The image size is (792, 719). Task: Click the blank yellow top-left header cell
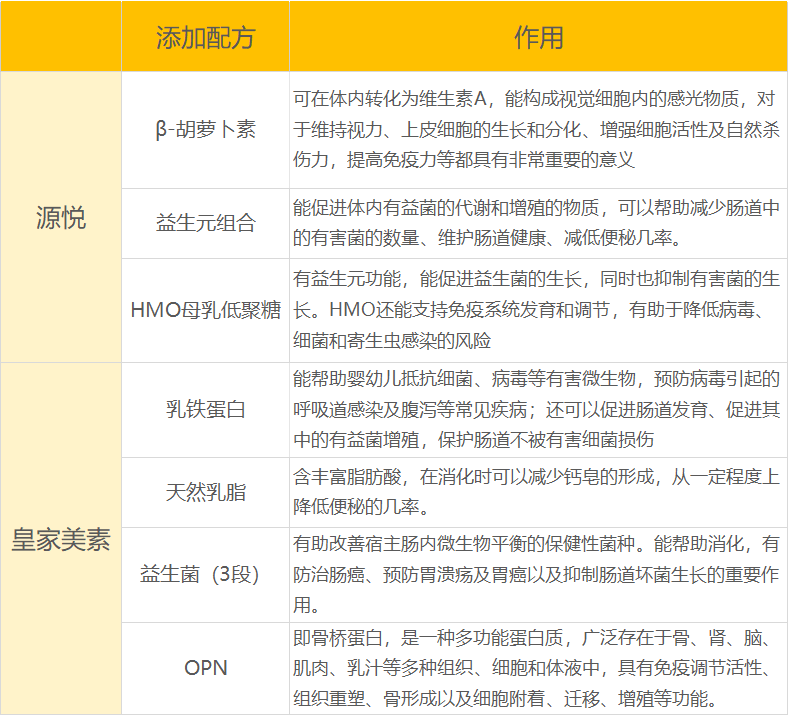60,38
